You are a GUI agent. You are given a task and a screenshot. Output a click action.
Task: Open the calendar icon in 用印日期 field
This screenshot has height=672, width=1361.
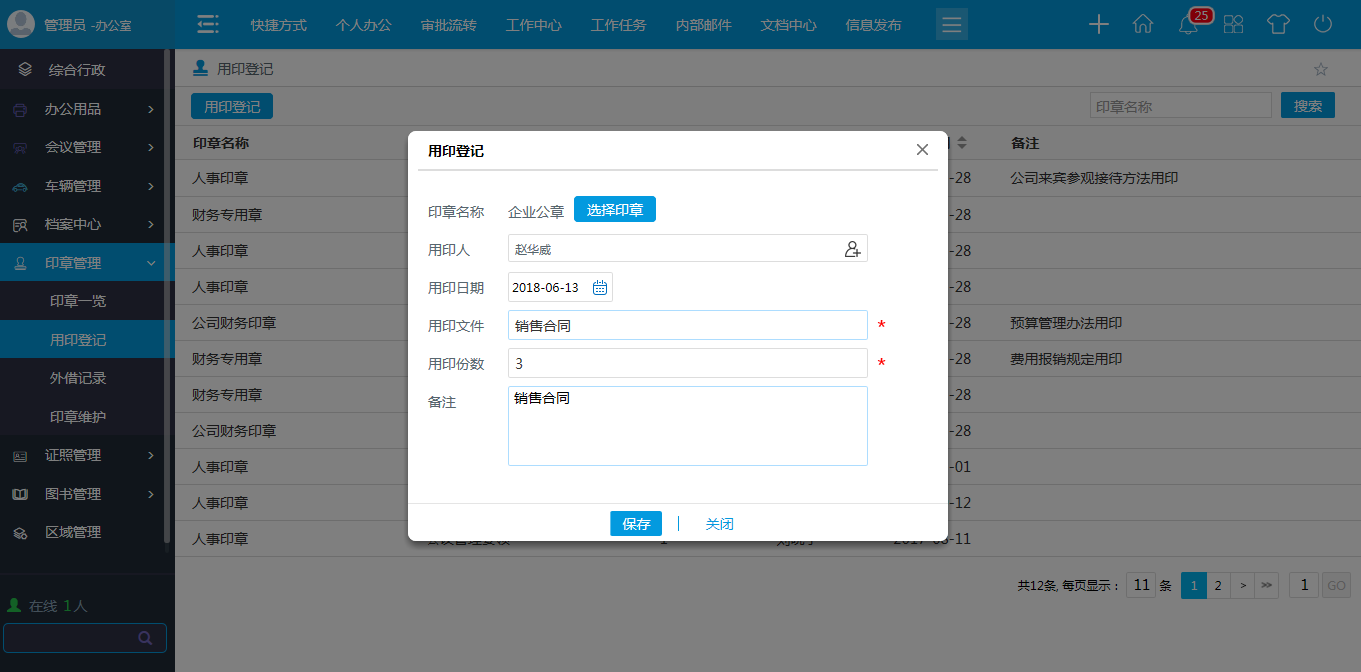tap(599, 286)
